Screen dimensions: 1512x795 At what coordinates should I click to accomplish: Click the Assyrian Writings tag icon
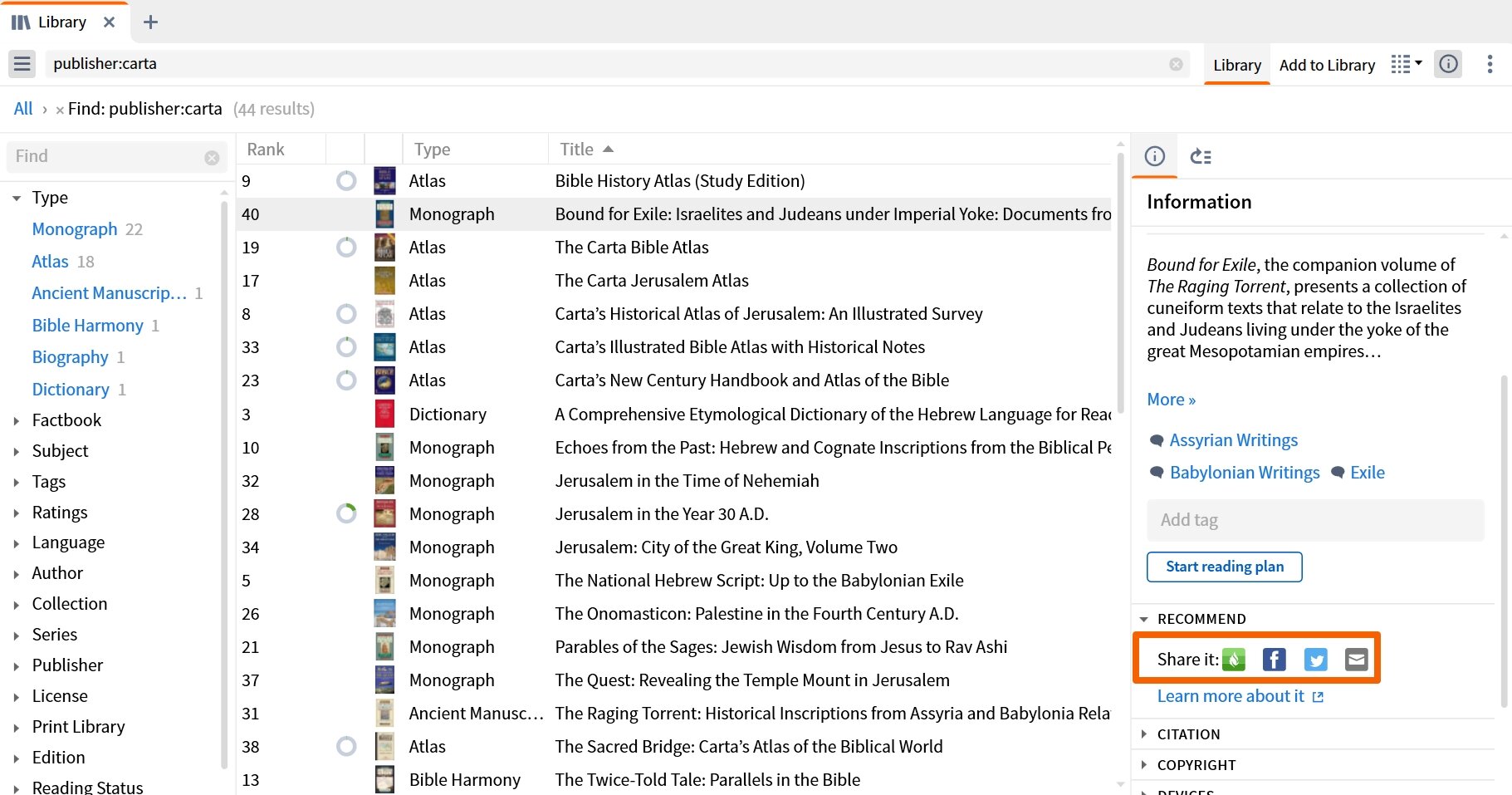(x=1157, y=440)
